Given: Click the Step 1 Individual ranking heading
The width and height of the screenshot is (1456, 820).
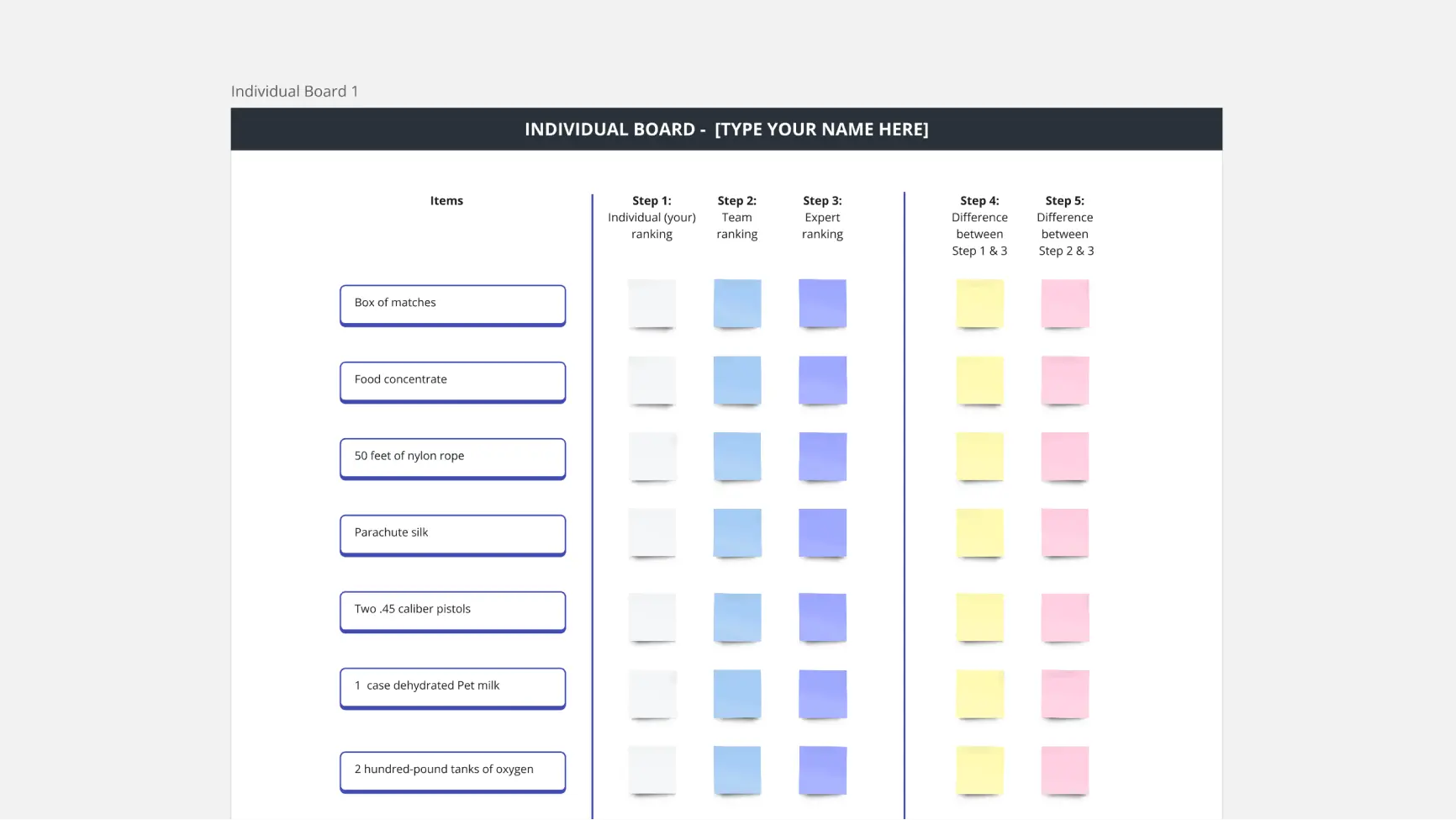Looking at the screenshot, I should point(652,217).
